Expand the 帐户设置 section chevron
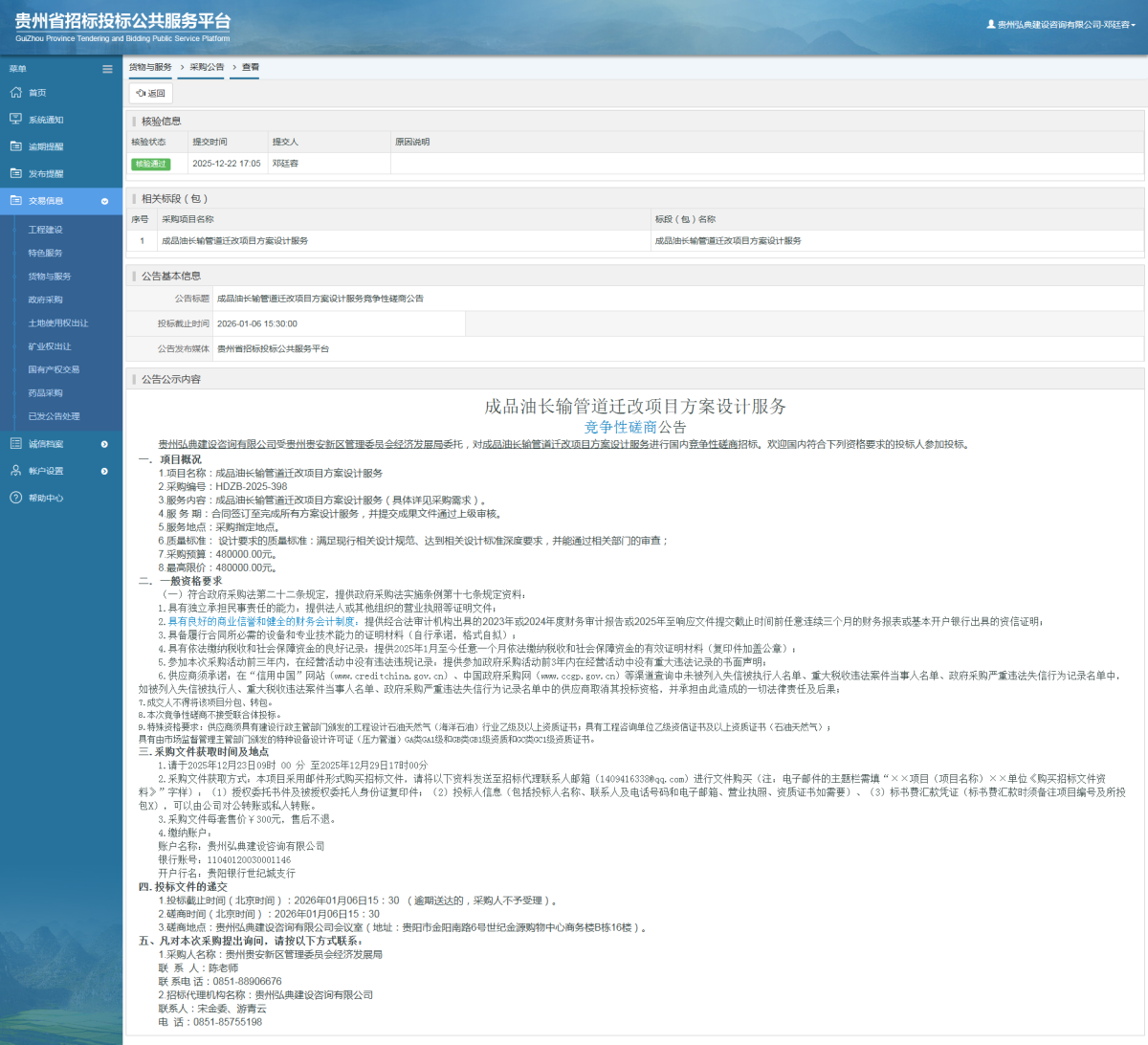The width and height of the screenshot is (1148, 1045). [105, 470]
